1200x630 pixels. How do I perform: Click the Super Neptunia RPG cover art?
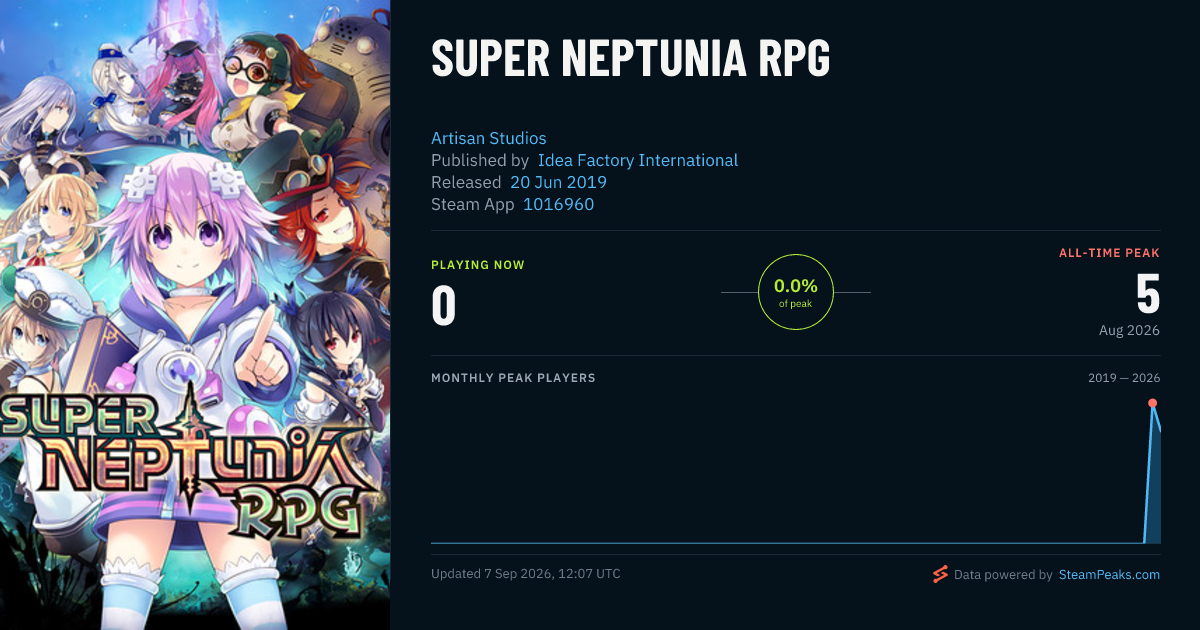(x=195, y=315)
